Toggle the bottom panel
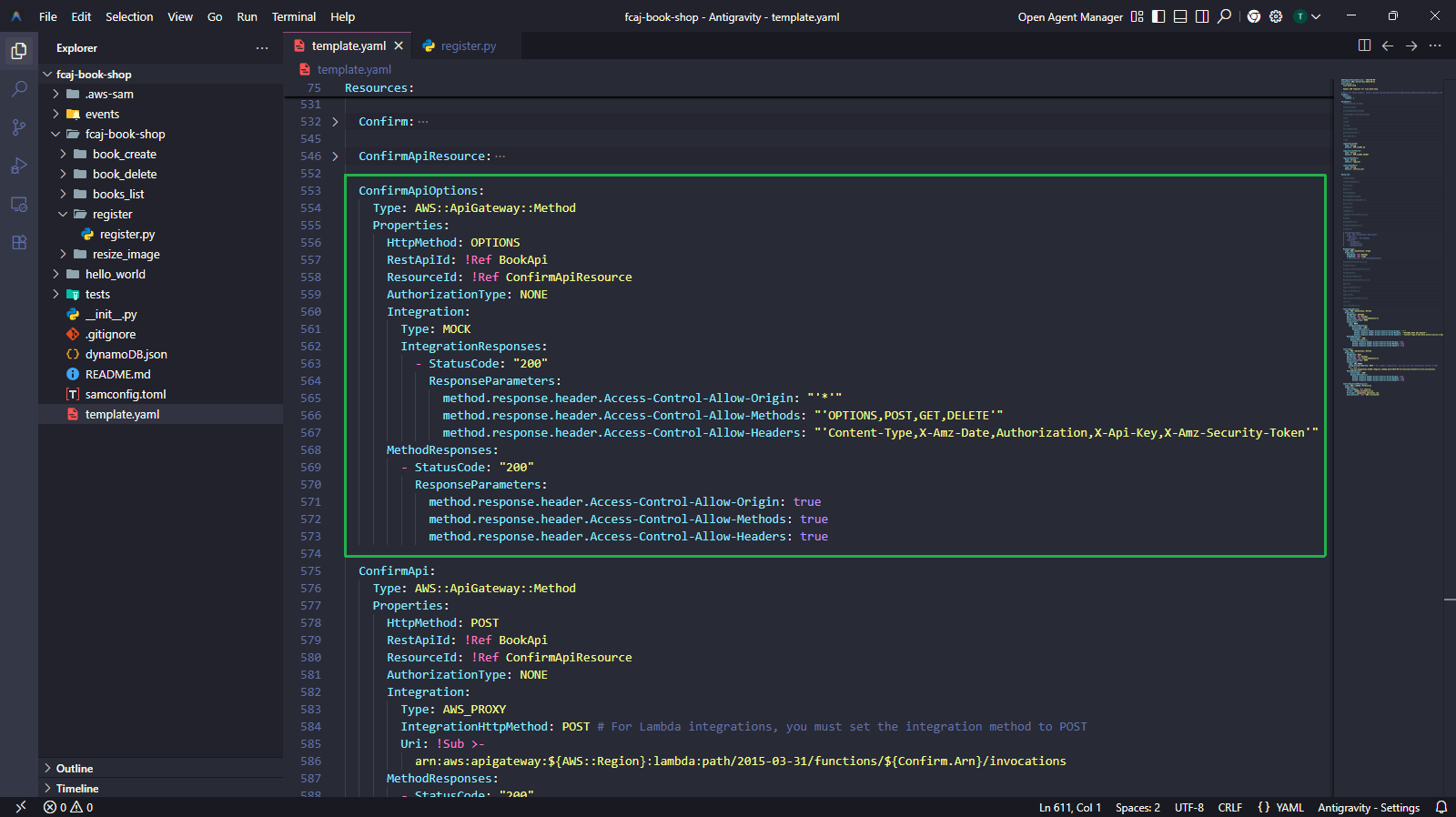 pos(1180,16)
